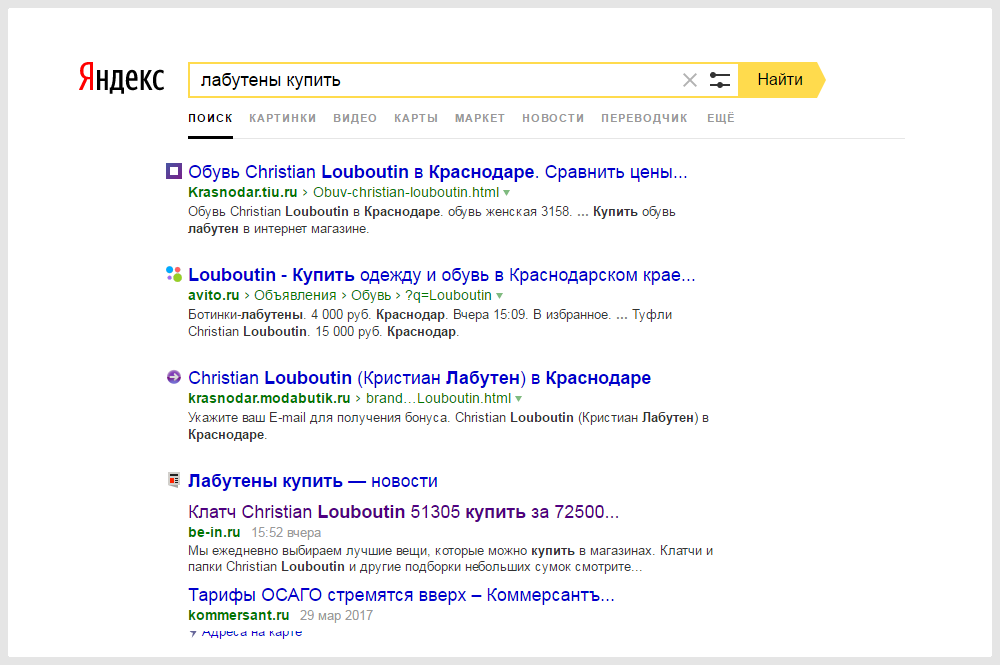Screen dimensions: 1000x665
Task: Click snippet text обувь женская 3158
Action: pyautogui.click(x=508, y=212)
